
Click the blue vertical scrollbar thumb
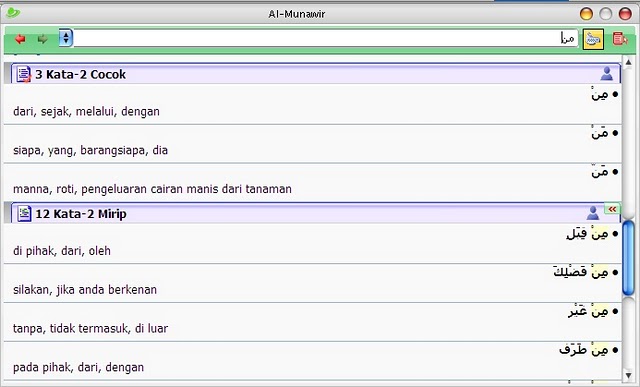click(628, 257)
